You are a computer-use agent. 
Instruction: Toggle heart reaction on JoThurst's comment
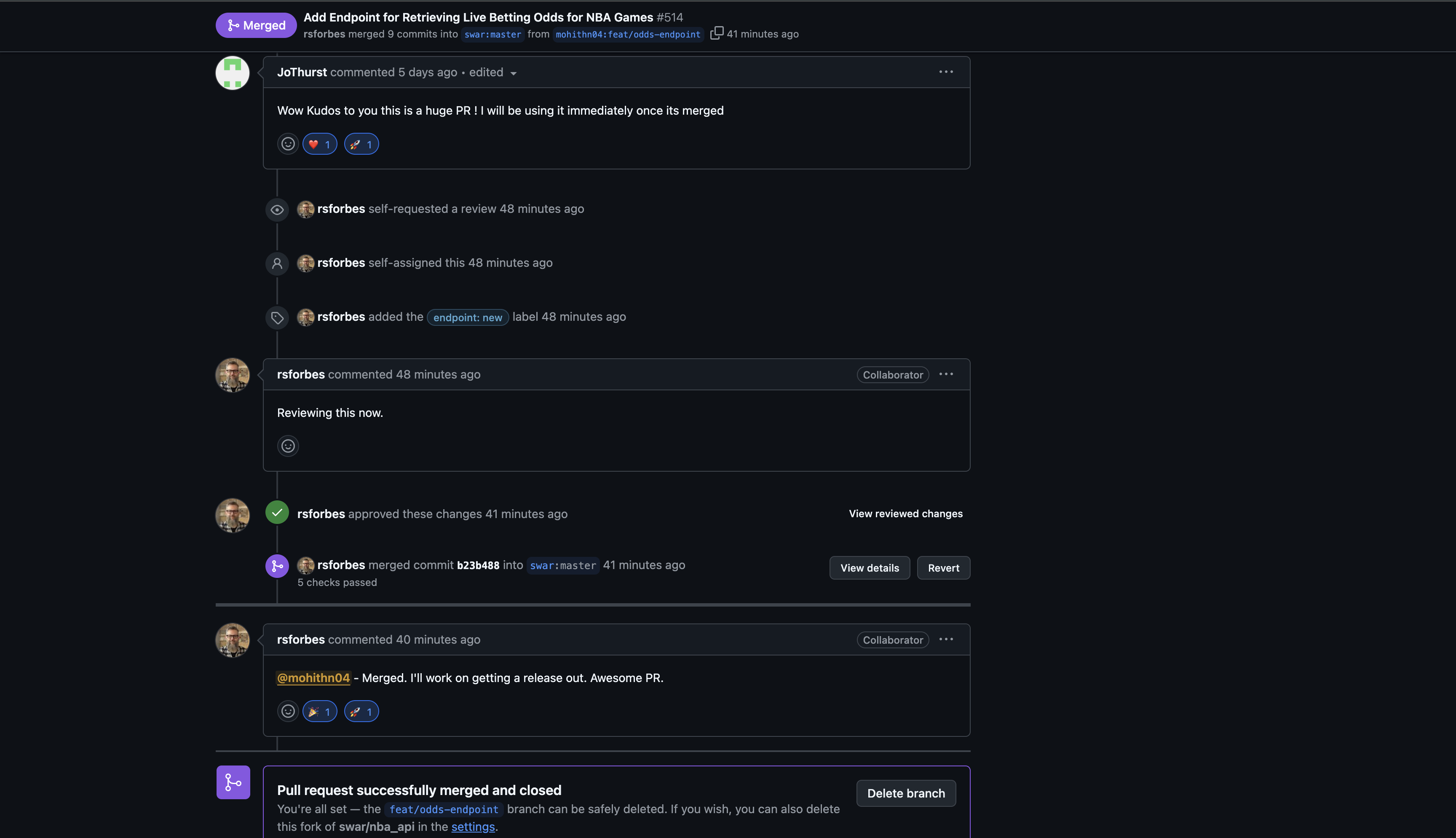pos(320,144)
